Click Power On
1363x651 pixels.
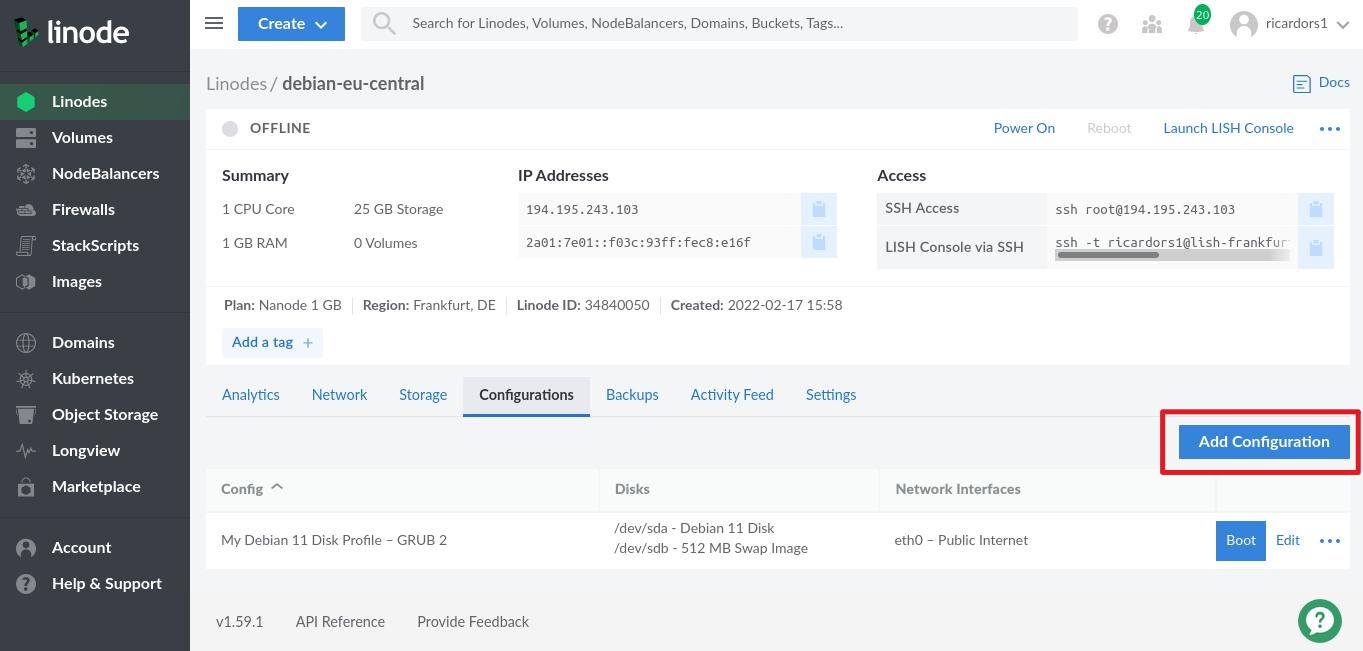tap(1024, 128)
